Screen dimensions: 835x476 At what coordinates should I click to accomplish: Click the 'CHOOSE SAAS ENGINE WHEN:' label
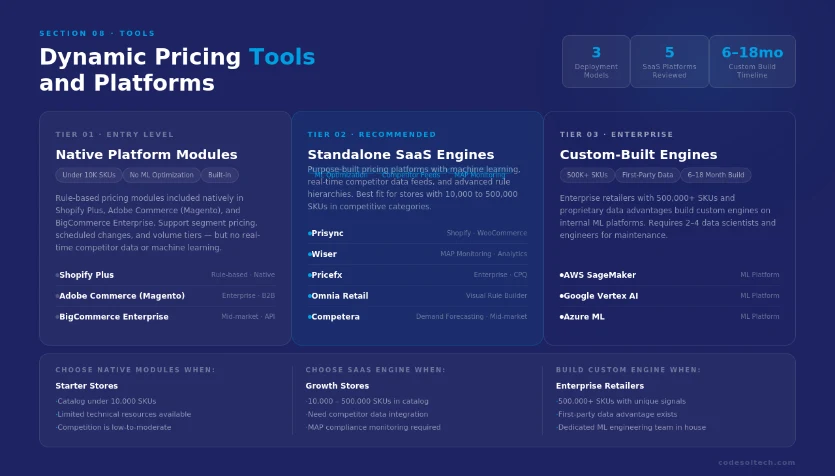[375, 370]
